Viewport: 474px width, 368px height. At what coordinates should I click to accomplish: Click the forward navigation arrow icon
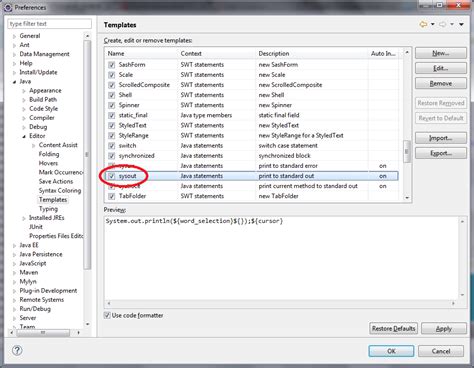pyautogui.click(x=443, y=24)
